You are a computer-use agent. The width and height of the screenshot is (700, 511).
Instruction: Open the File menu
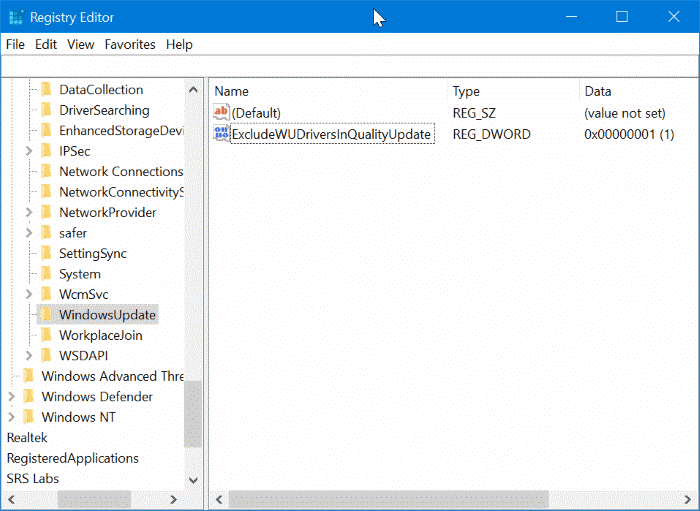(x=15, y=45)
